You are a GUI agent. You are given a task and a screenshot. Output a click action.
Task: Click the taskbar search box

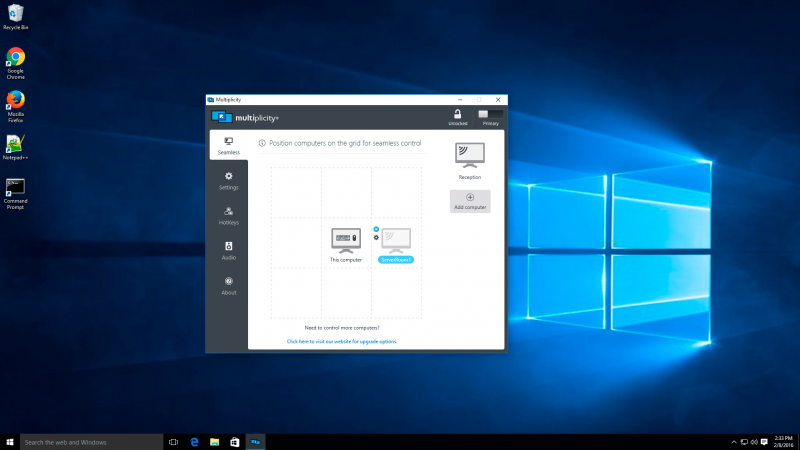point(90,441)
